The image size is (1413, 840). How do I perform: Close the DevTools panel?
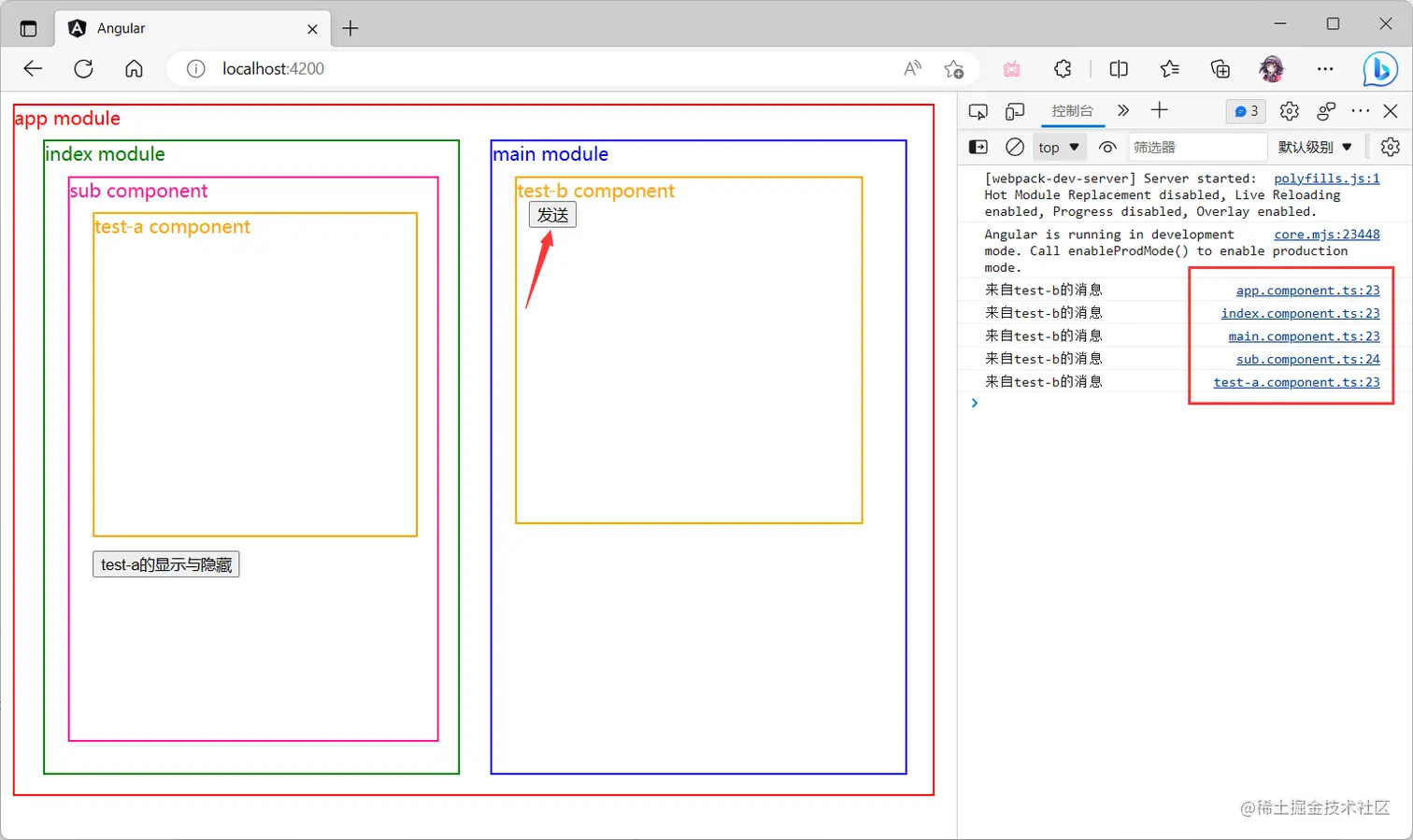click(1391, 111)
